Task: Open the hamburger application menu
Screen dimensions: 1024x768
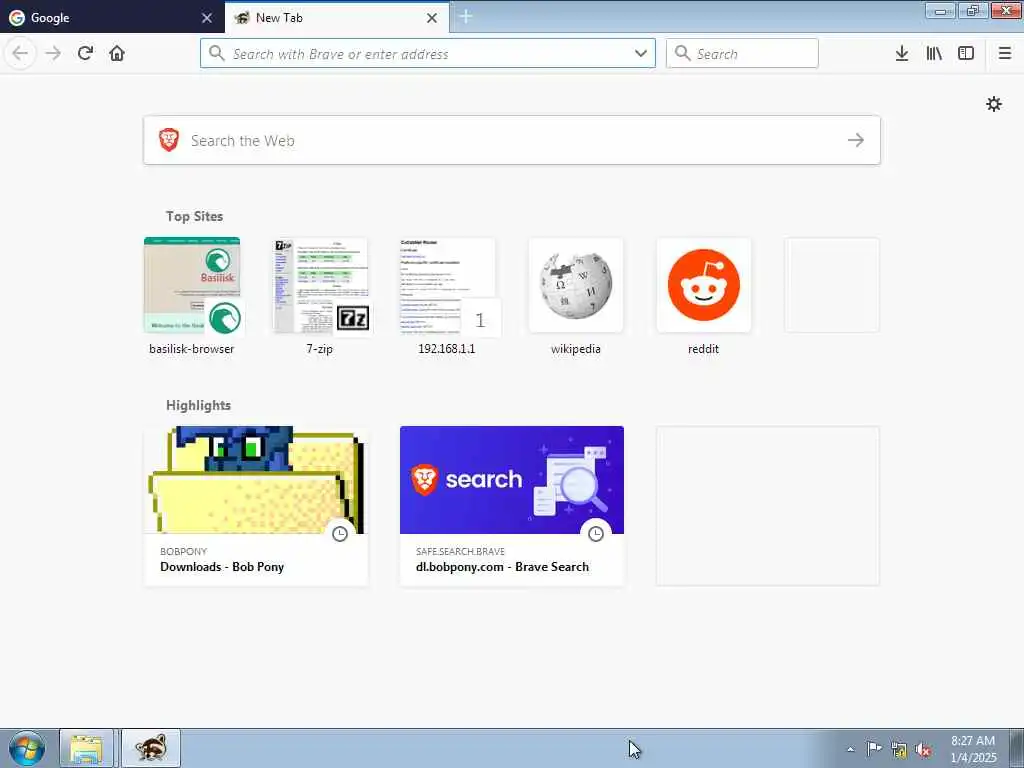Action: tap(1005, 54)
